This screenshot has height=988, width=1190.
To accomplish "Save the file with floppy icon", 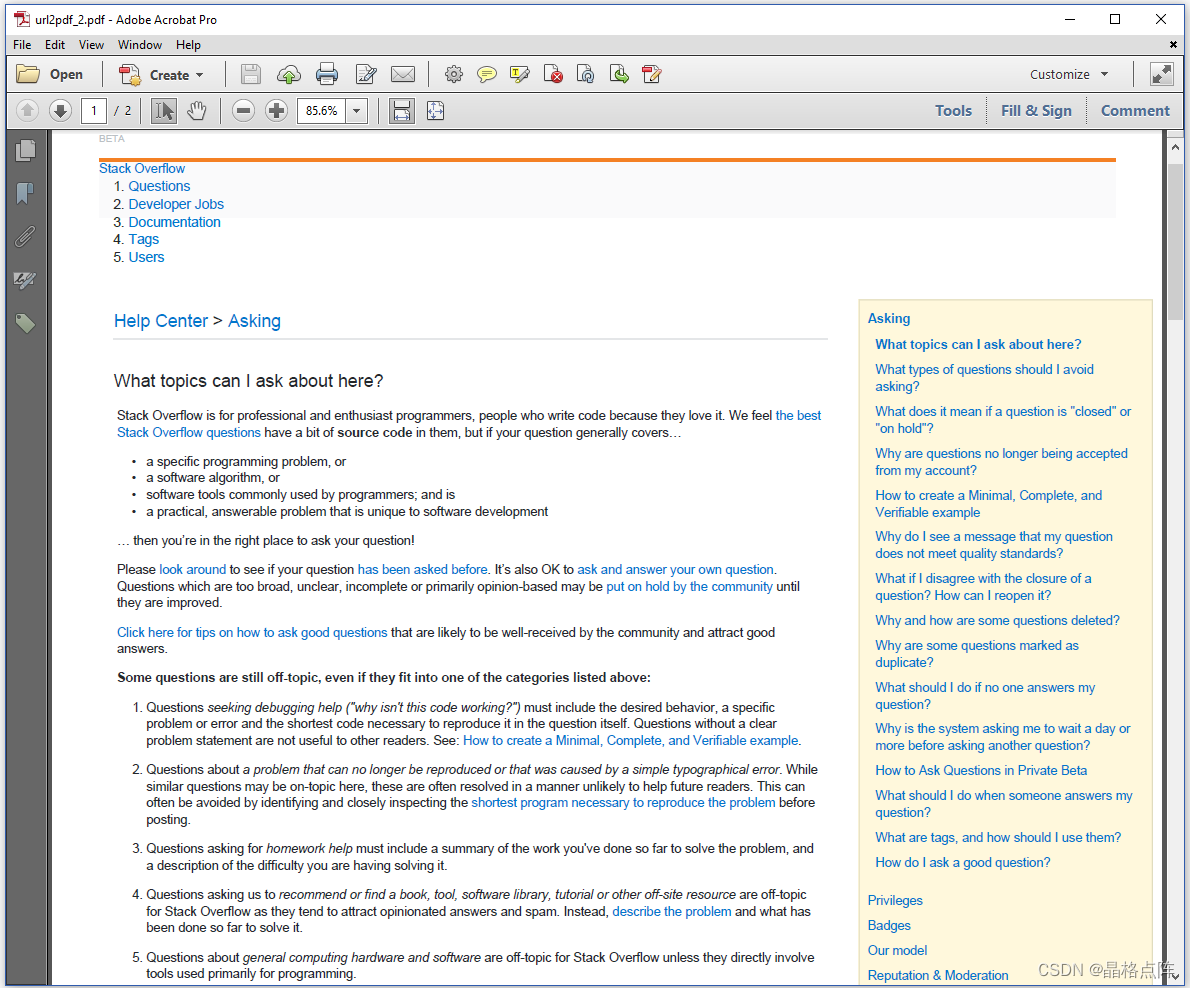I will tap(250, 74).
